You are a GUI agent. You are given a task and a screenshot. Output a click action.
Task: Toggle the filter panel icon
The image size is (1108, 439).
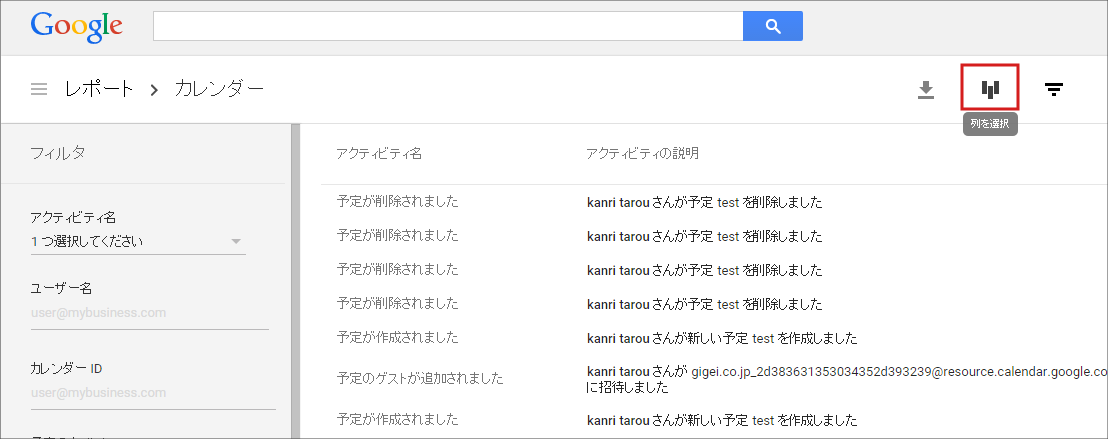(x=1053, y=90)
